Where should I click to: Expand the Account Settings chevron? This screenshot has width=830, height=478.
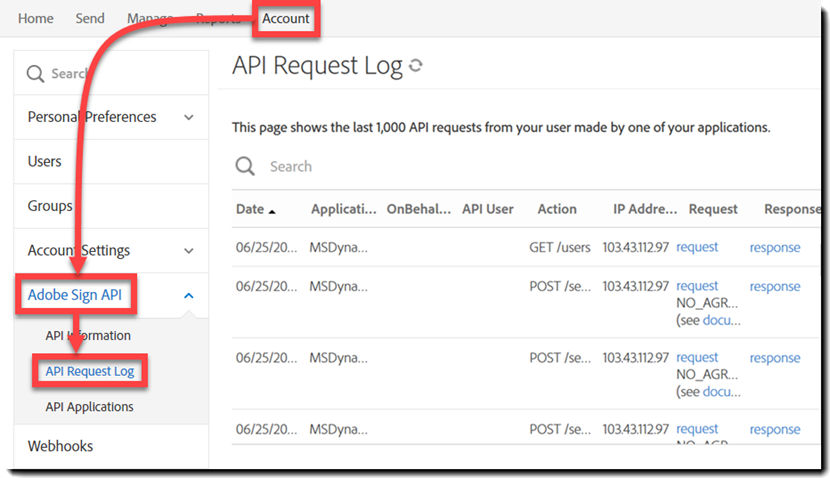tap(189, 251)
